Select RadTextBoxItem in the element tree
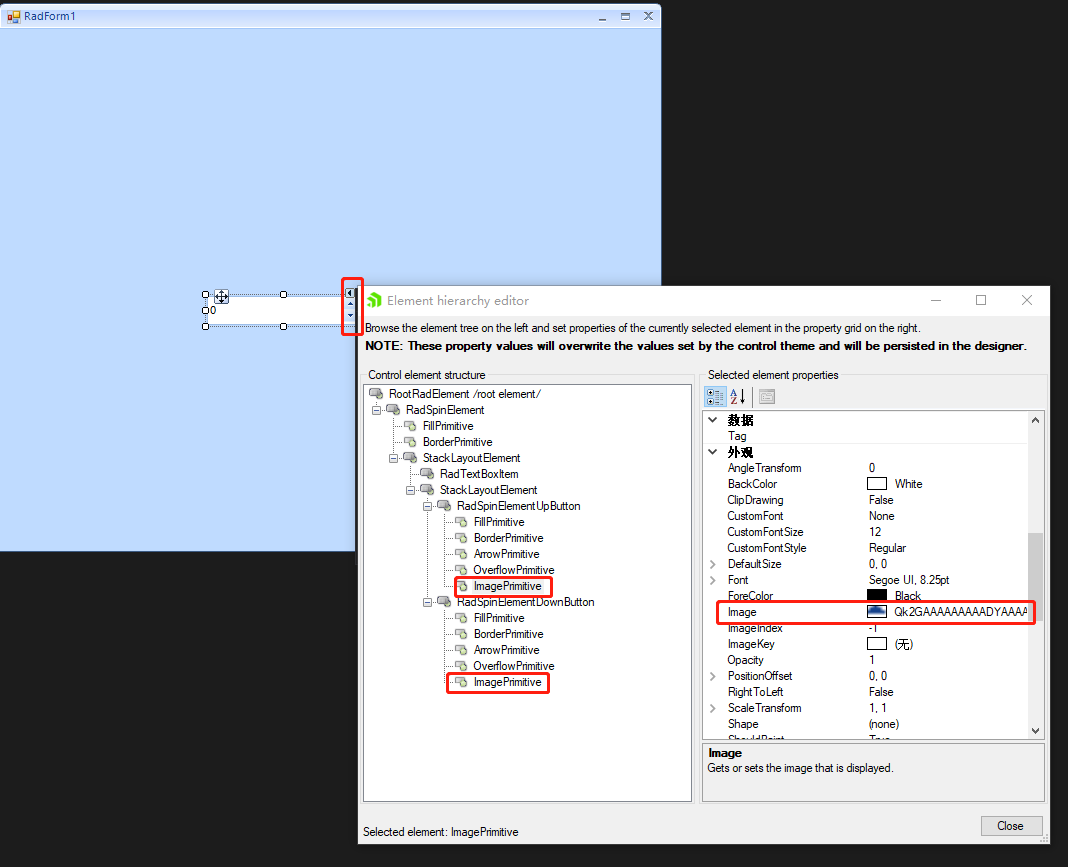This screenshot has height=867, width=1068. coord(479,474)
